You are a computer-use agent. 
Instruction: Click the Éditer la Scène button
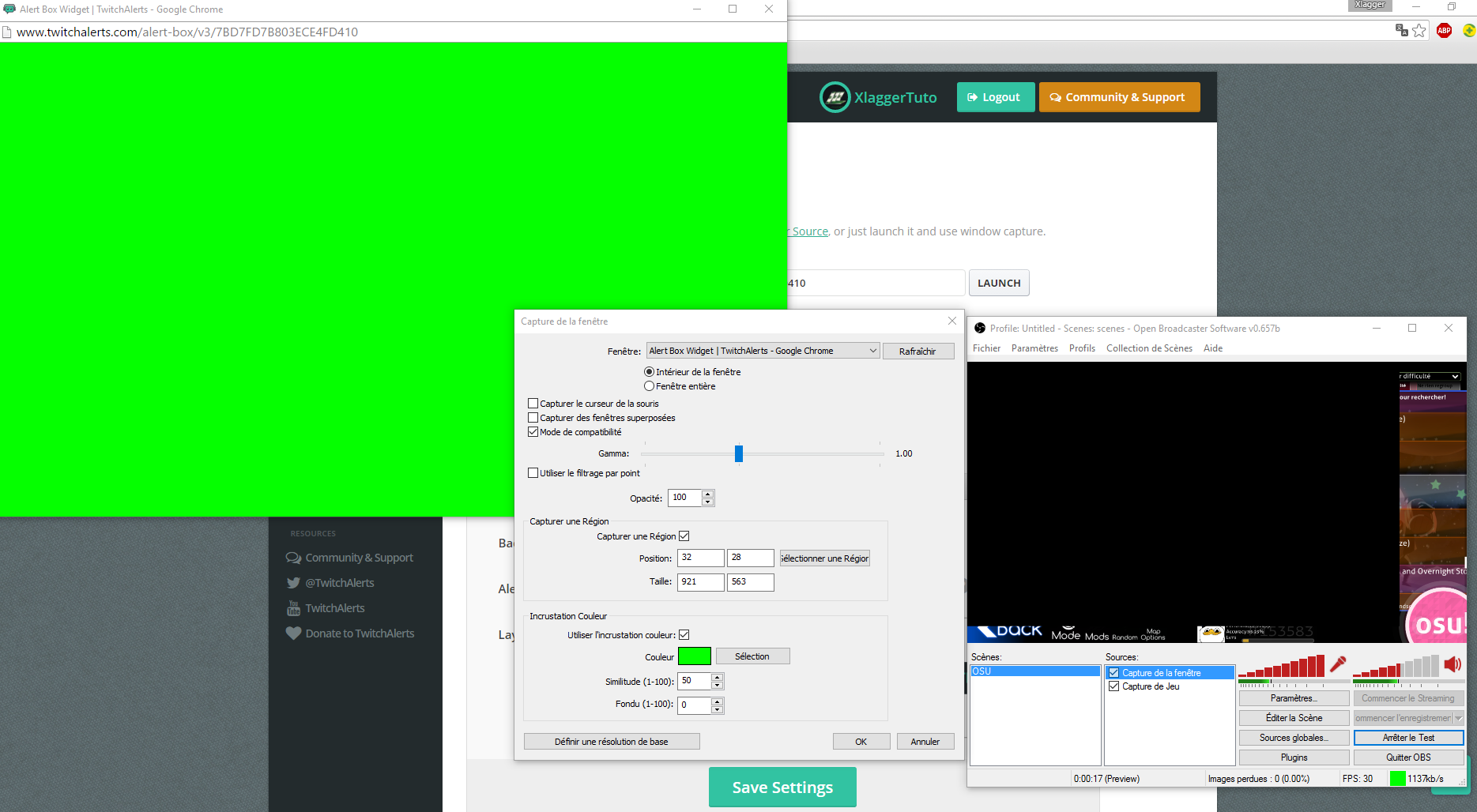tap(1294, 718)
